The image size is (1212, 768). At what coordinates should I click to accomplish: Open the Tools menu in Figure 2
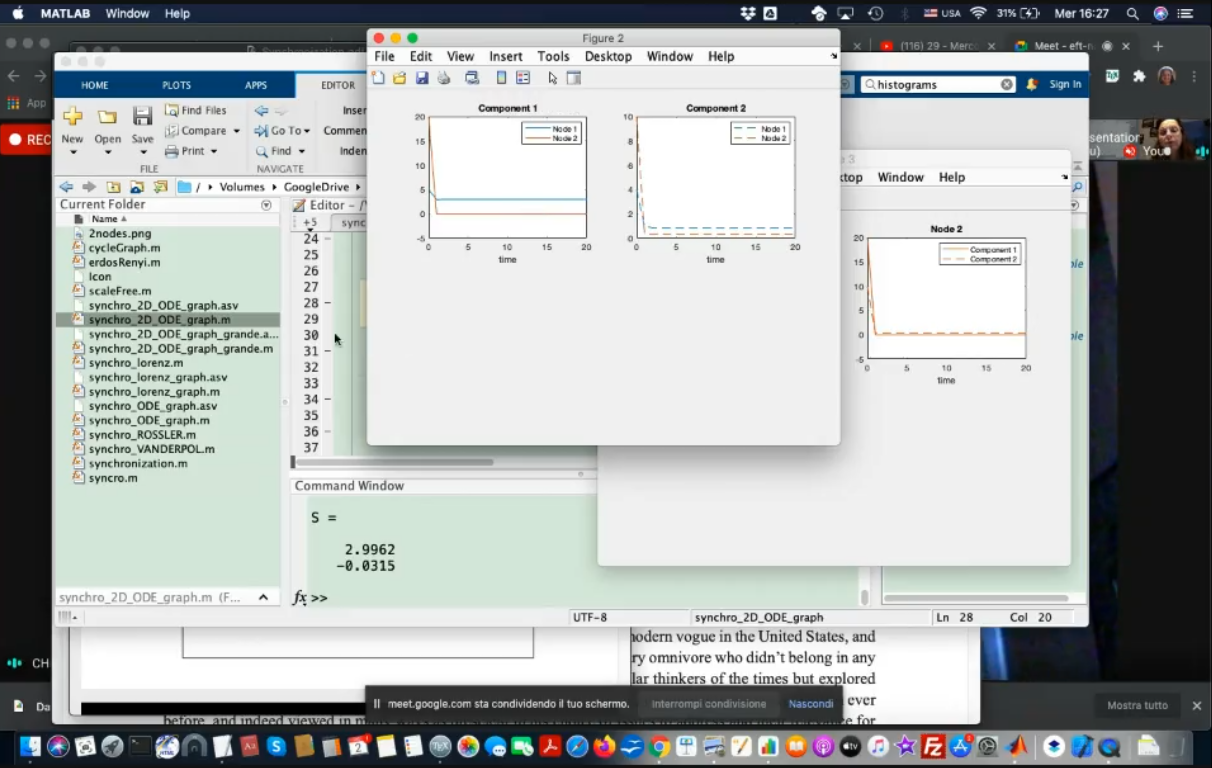point(553,57)
